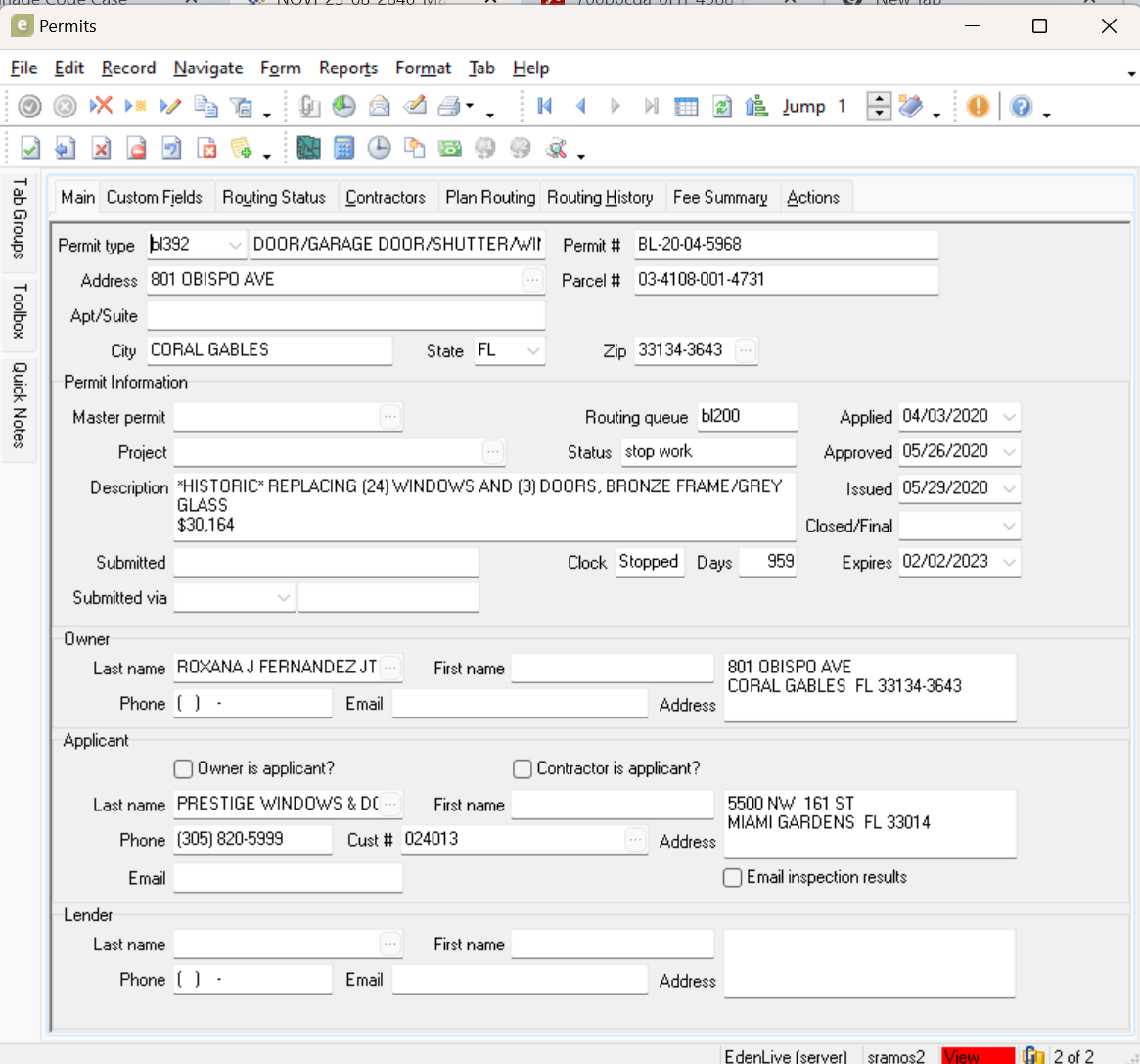Click the parcel map icon
The image size is (1140, 1064).
click(x=309, y=148)
